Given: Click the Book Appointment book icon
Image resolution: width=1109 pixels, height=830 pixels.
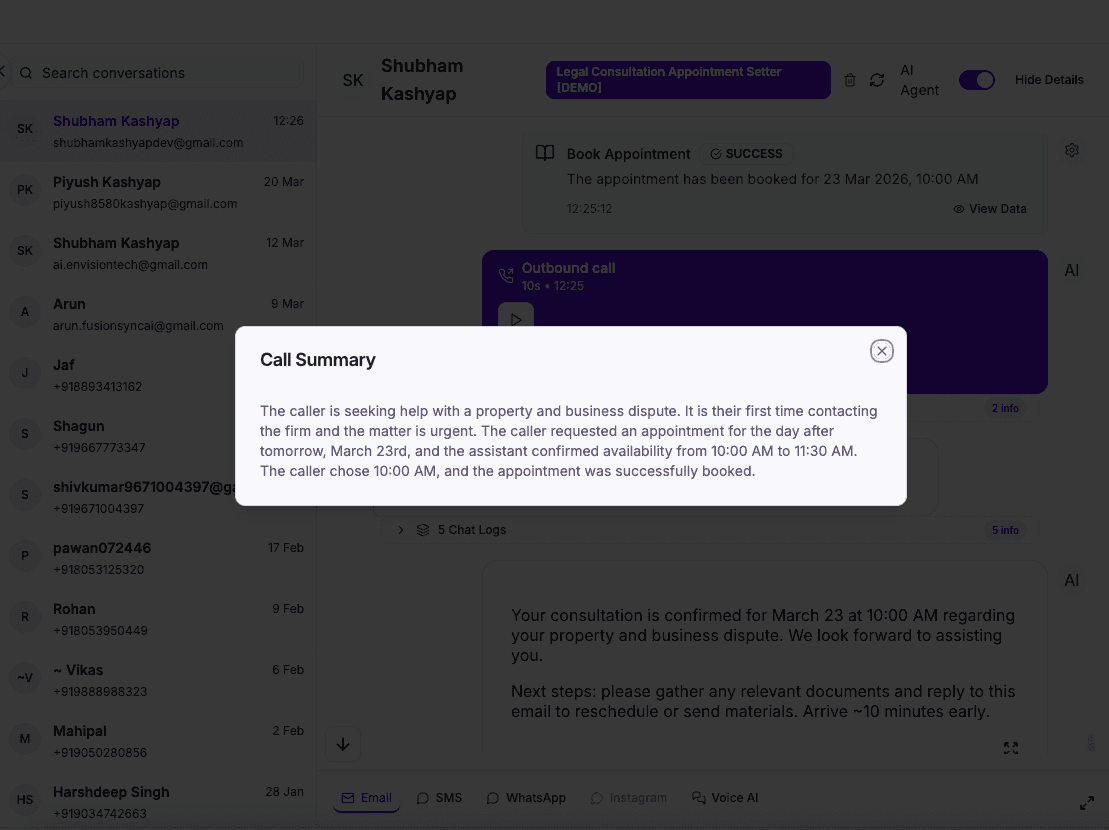Looking at the screenshot, I should [544, 153].
